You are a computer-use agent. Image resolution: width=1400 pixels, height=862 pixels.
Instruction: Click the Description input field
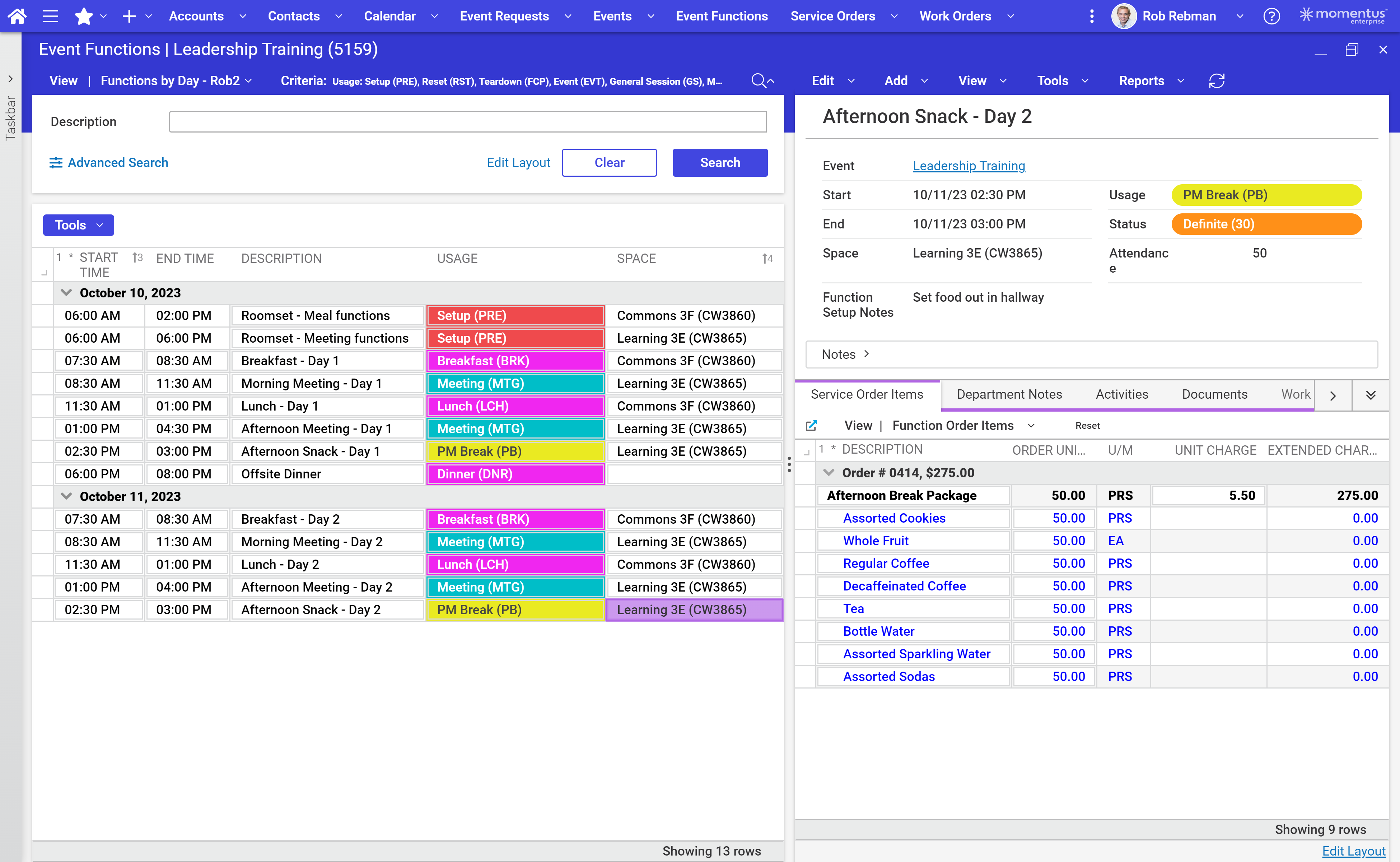coord(467,121)
